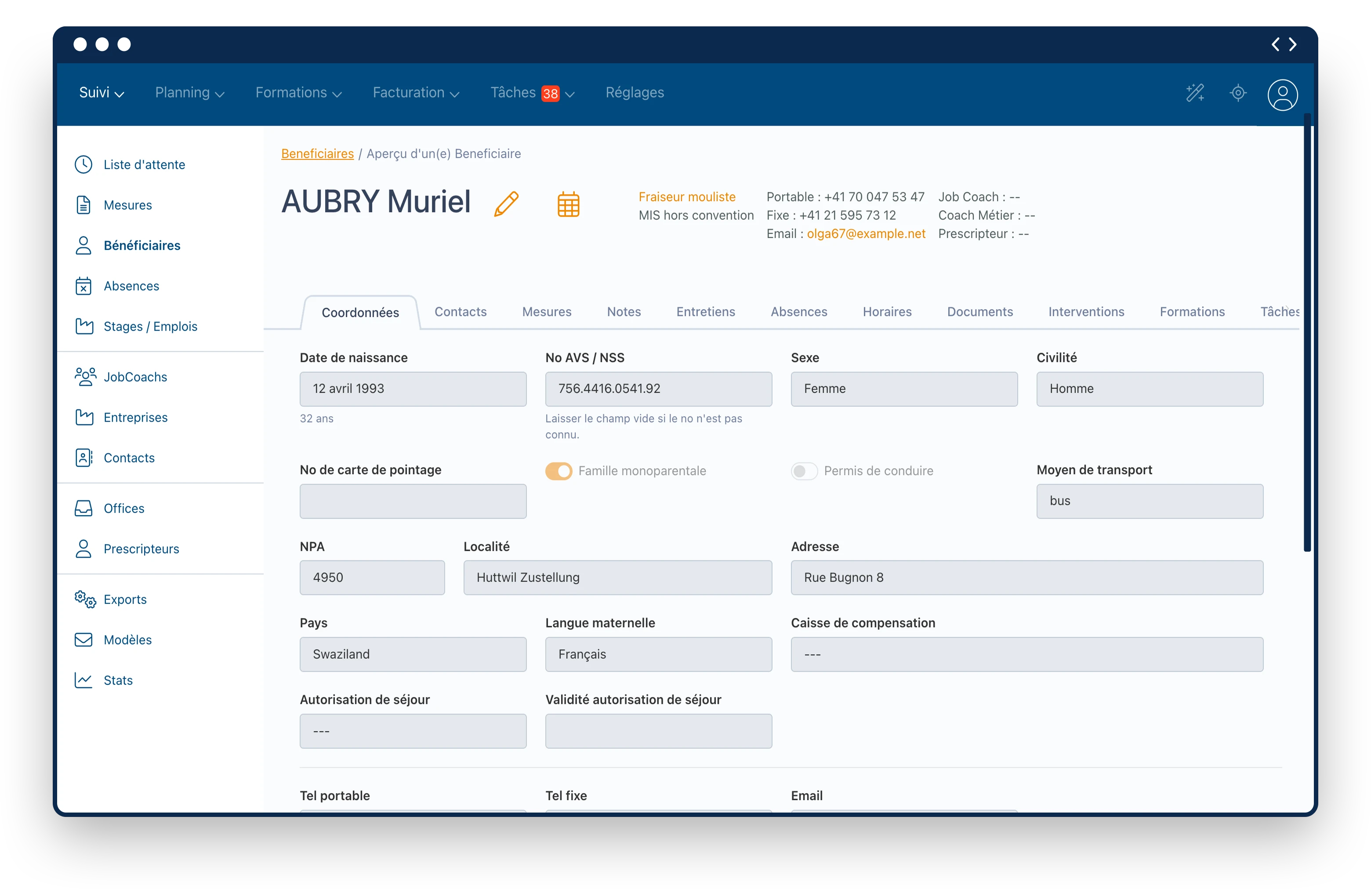Open Absences from the sidebar icon
The width and height of the screenshot is (1371, 896).
click(x=131, y=285)
